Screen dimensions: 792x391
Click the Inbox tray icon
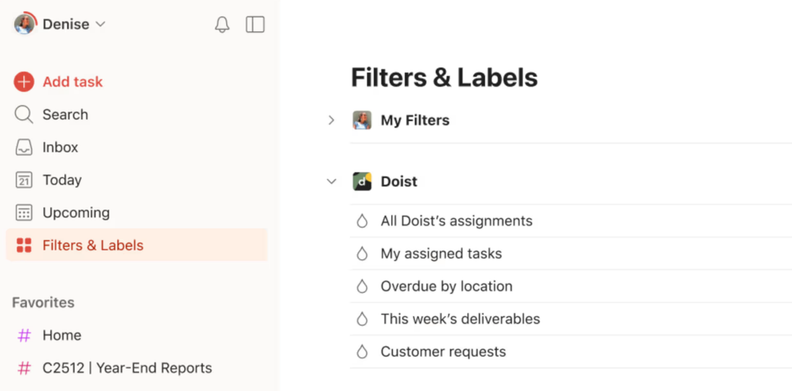pos(24,148)
